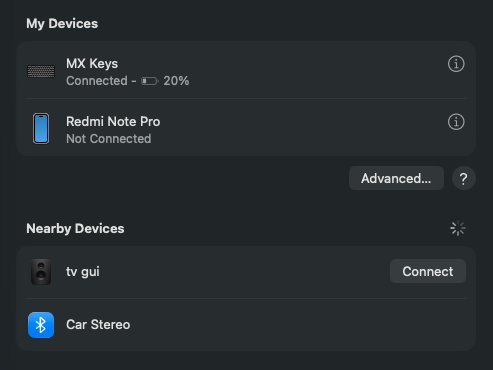493x370 pixels.
Task: Click the Car Stereo Bluetooth icon
Action: [41, 325]
